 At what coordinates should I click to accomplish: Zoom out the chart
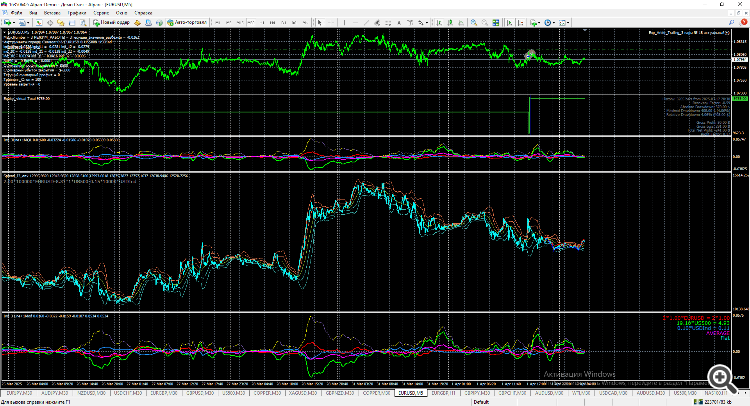pos(485,22)
